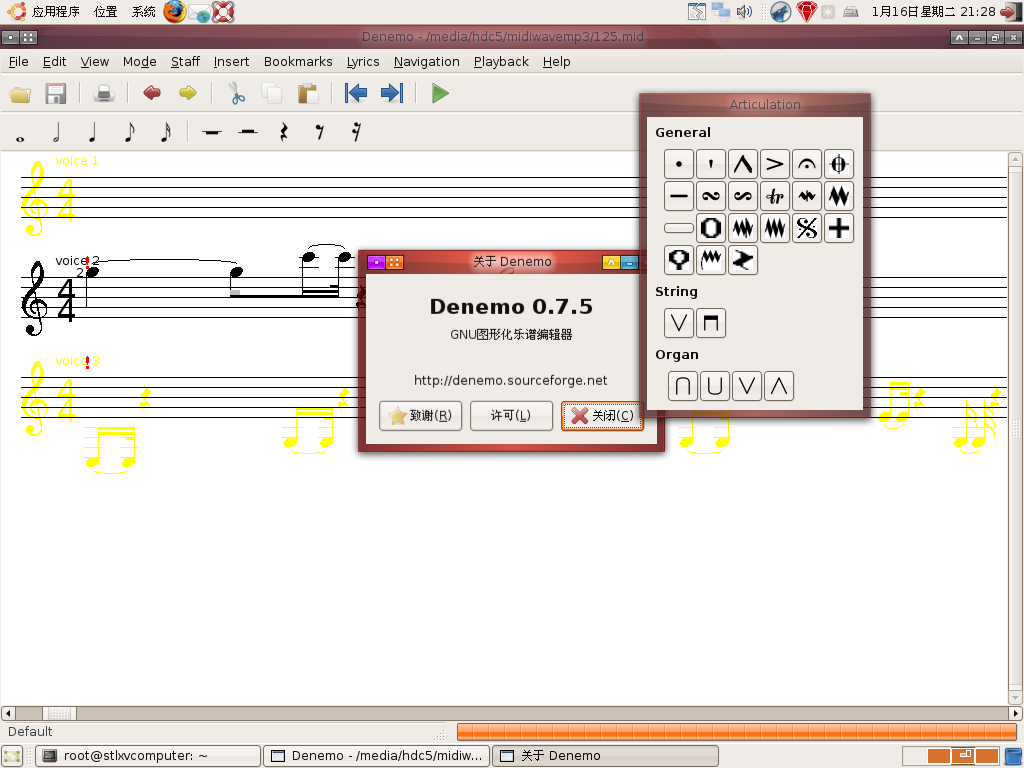Insert quarter rest
Image resolution: width=1024 pixels, height=768 pixels.
(283, 133)
